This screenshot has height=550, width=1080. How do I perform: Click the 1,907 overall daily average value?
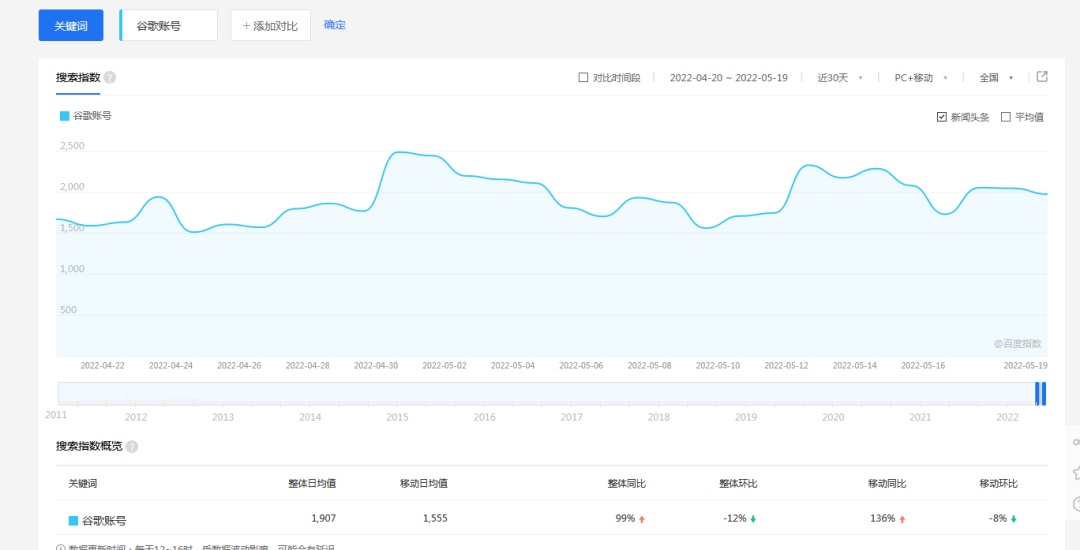pos(324,518)
